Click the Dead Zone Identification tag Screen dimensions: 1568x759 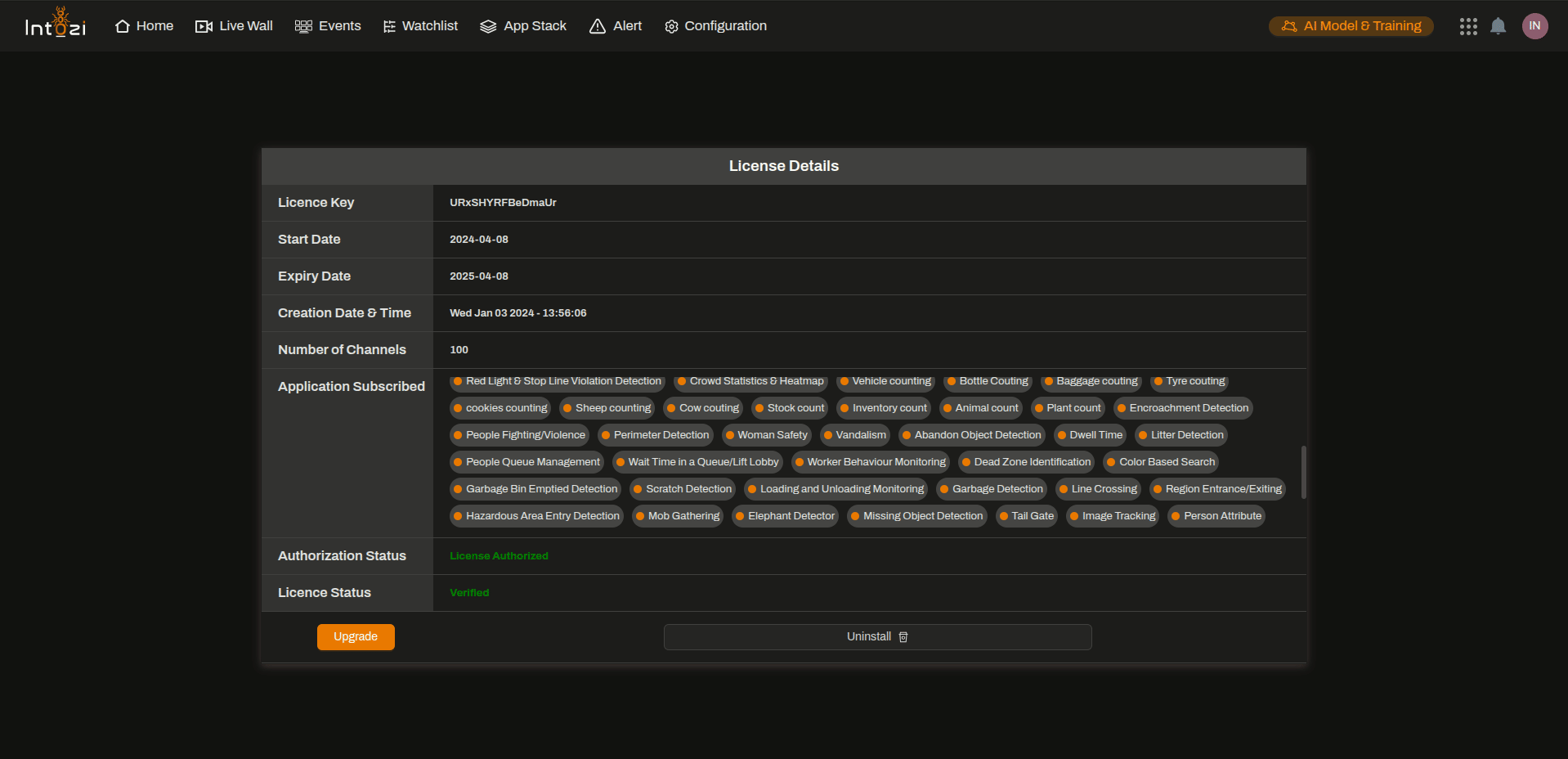click(x=1026, y=462)
